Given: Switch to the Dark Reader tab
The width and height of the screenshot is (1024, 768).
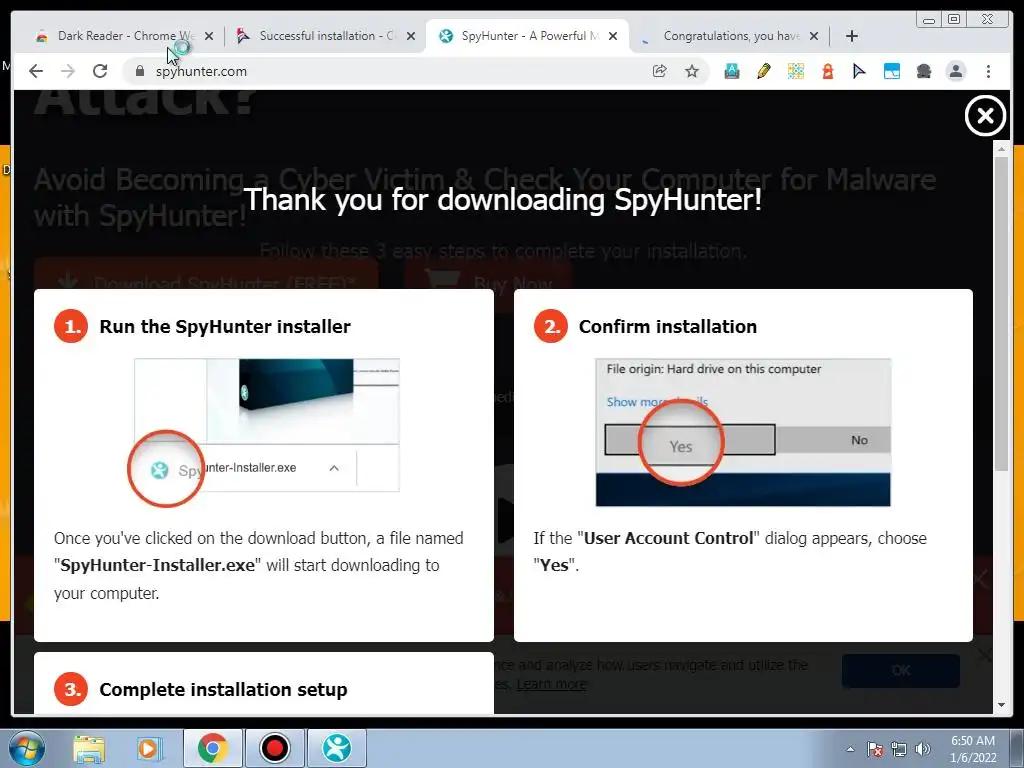Looking at the screenshot, I should tap(124, 36).
